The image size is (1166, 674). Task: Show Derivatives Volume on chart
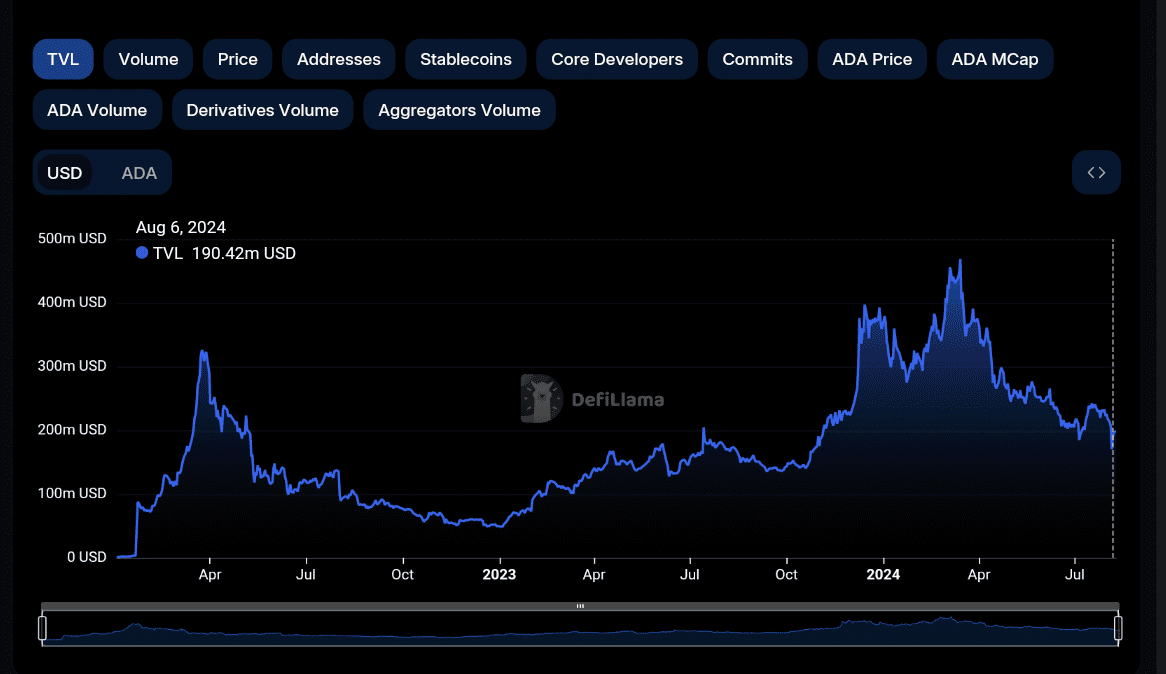click(x=262, y=110)
